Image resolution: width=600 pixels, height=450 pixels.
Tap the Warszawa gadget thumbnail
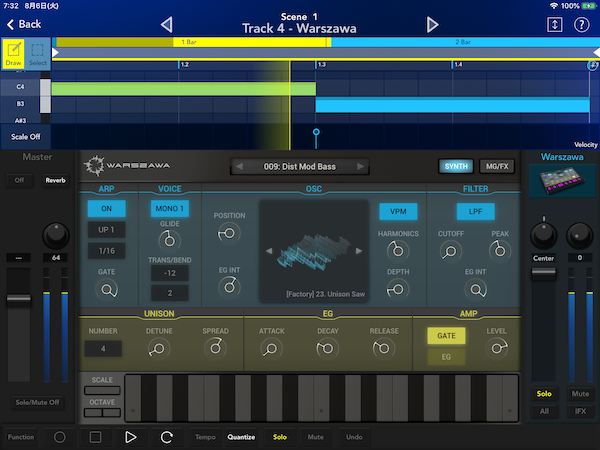(x=562, y=180)
